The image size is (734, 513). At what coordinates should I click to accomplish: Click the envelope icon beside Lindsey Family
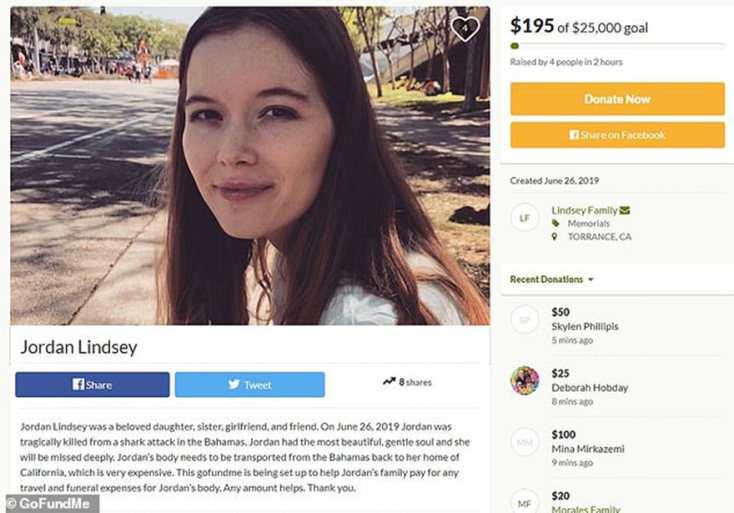625,211
